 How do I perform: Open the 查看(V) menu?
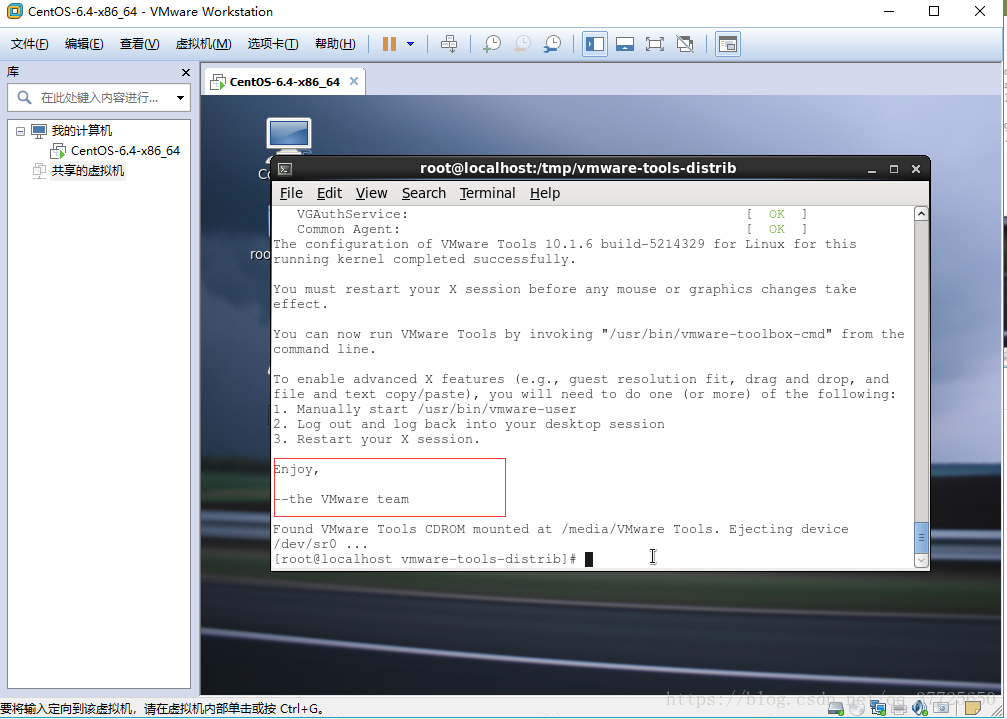pyautogui.click(x=139, y=44)
